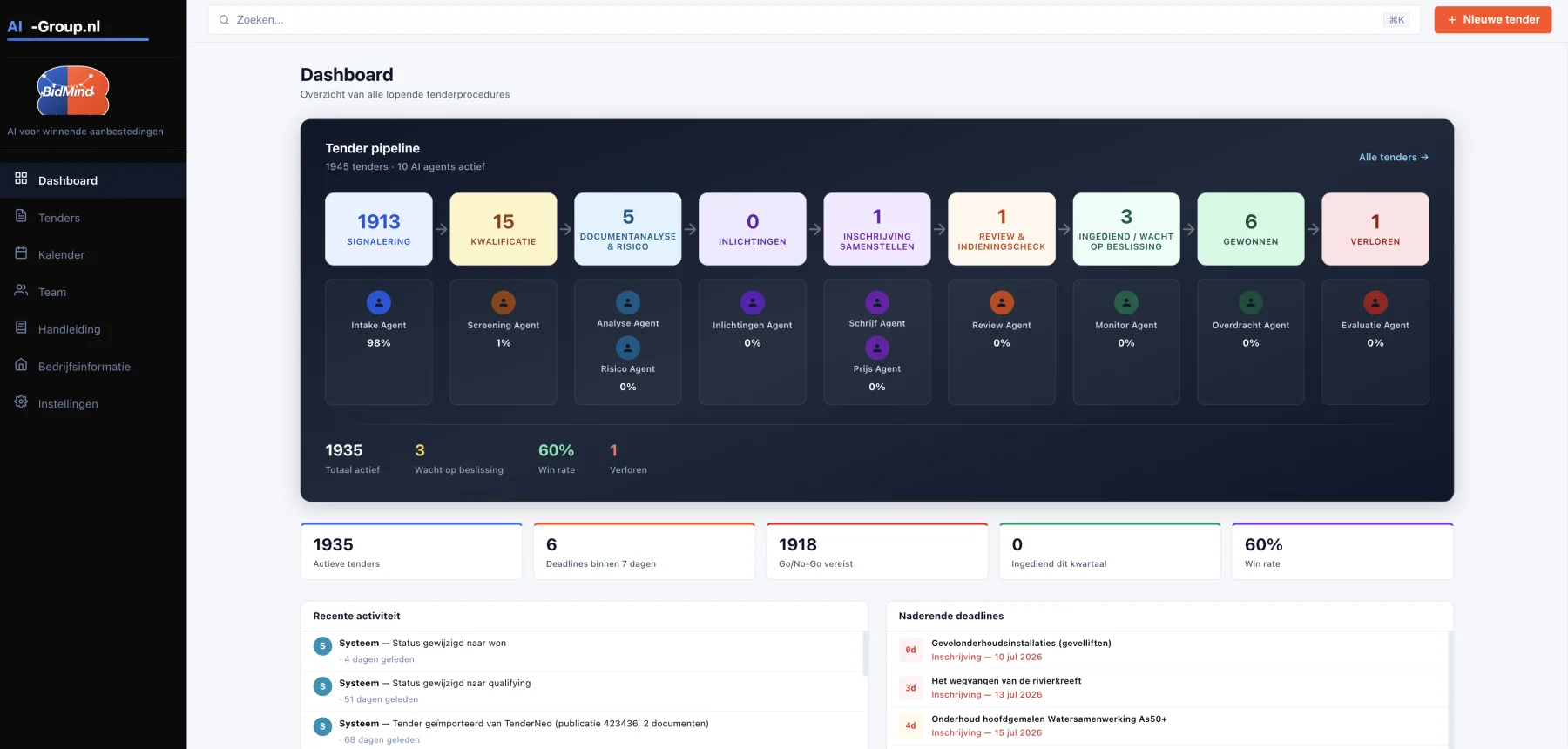Click the Inlichtingen Agent avatar icon
1568x749 pixels.
(x=753, y=302)
